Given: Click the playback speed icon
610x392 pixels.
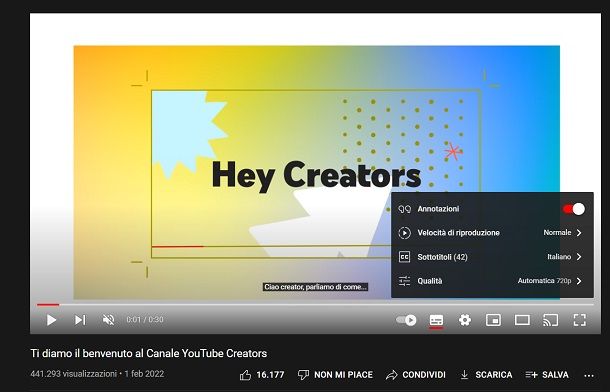Looking at the screenshot, I should 405,233.
